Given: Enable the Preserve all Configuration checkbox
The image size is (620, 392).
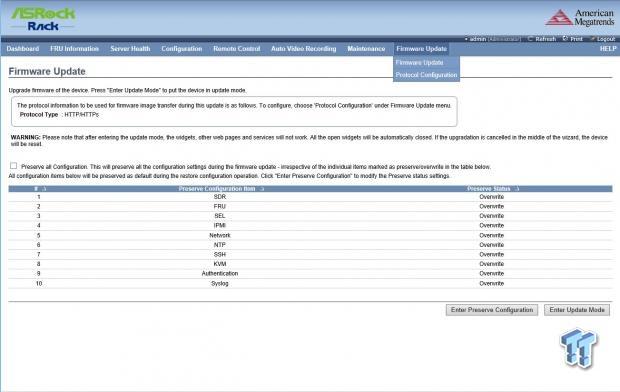Looking at the screenshot, I should click(x=13, y=166).
